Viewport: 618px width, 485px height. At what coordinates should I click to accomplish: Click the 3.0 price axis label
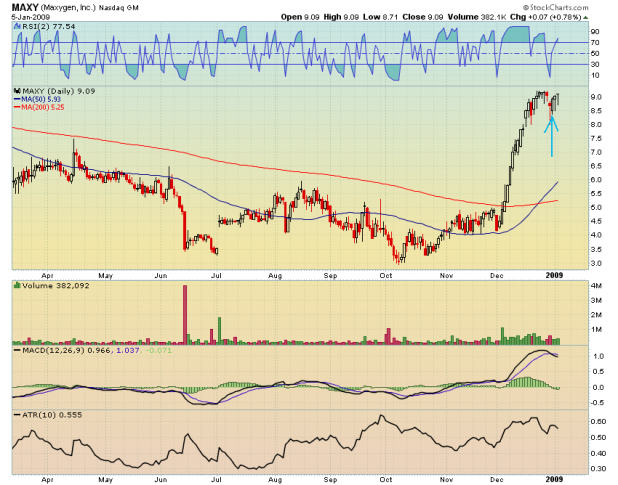pos(596,263)
